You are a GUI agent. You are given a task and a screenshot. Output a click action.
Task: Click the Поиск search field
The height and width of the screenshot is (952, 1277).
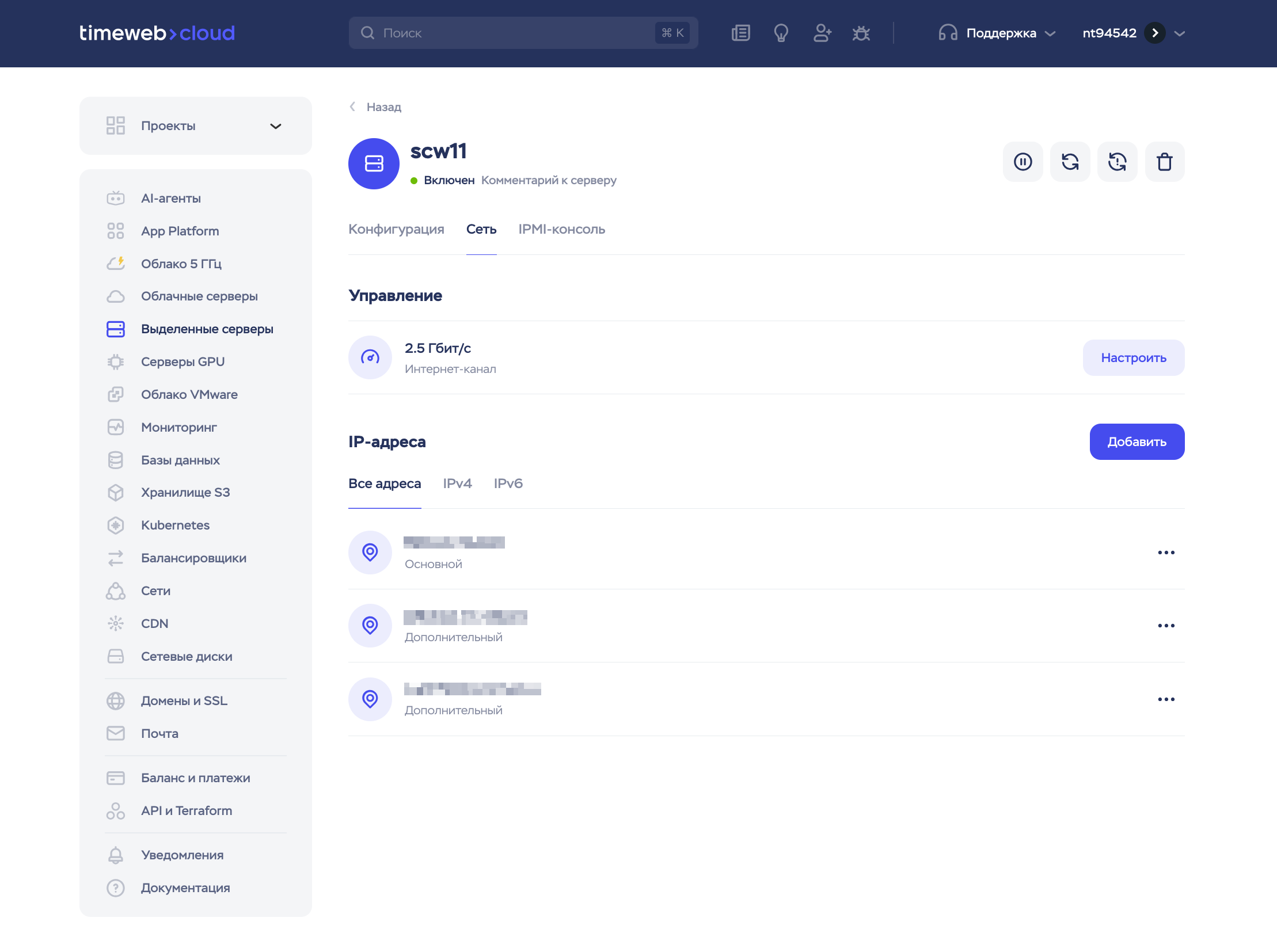click(x=523, y=33)
